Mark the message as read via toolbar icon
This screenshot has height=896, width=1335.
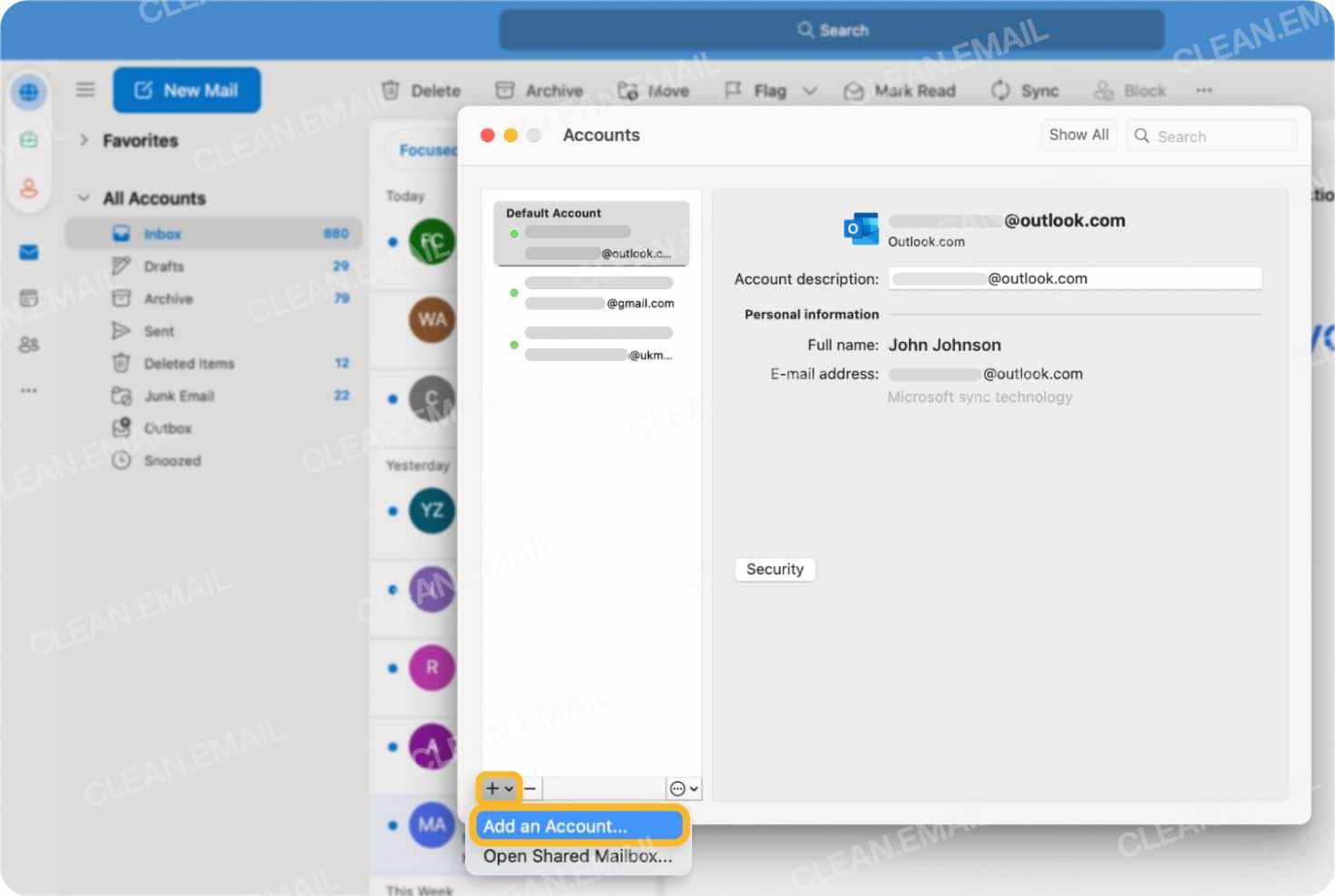pos(853,90)
